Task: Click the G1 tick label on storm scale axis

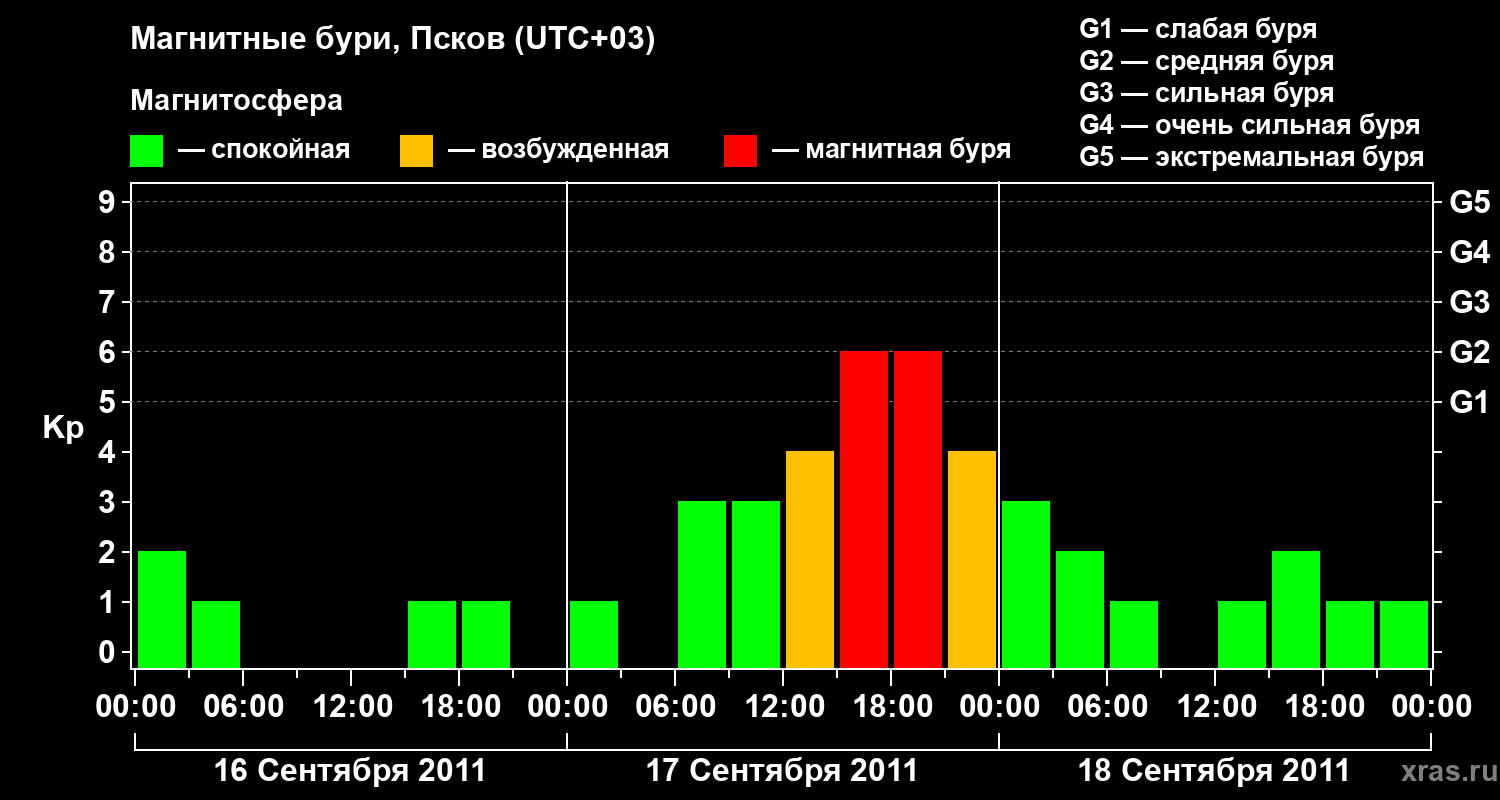Action: [x=1470, y=403]
